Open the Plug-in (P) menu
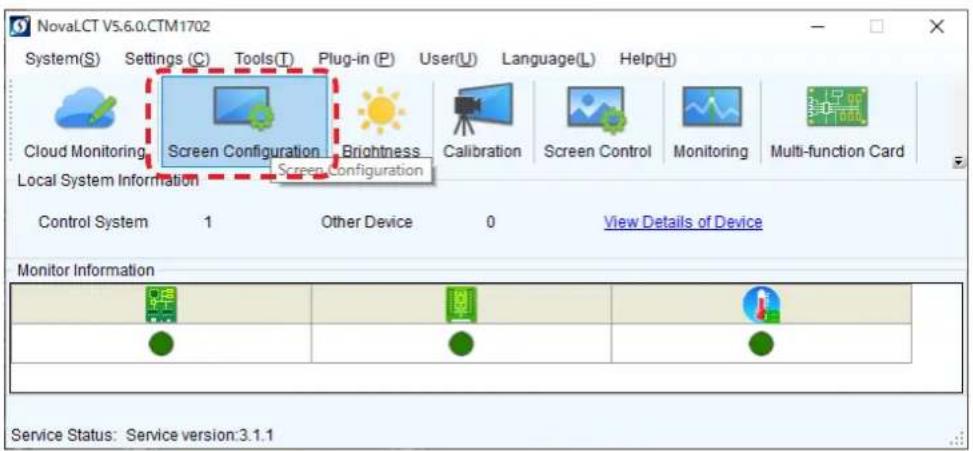Screen dimensions: 973x451 click(x=357, y=60)
